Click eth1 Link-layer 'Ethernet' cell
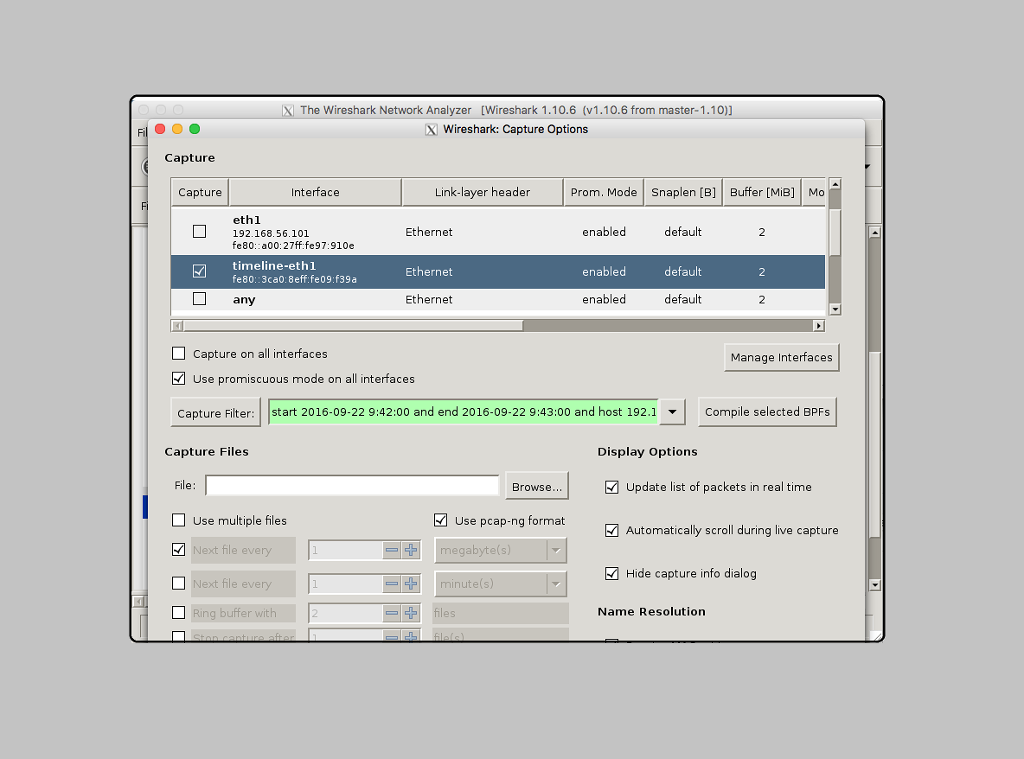 429,232
